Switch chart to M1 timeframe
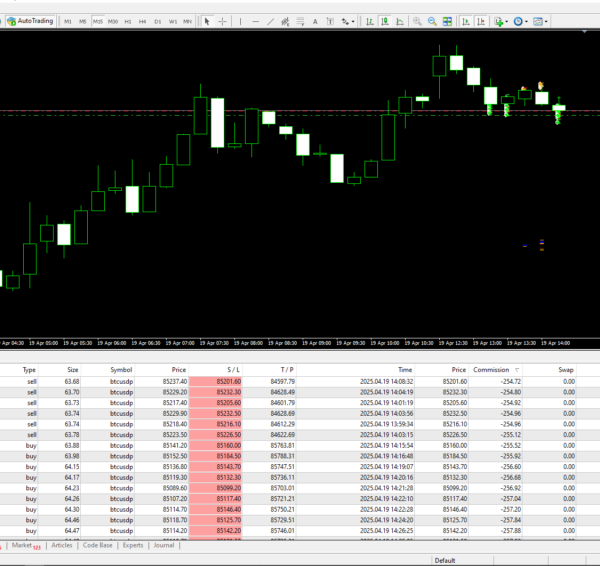 click(x=67, y=21)
